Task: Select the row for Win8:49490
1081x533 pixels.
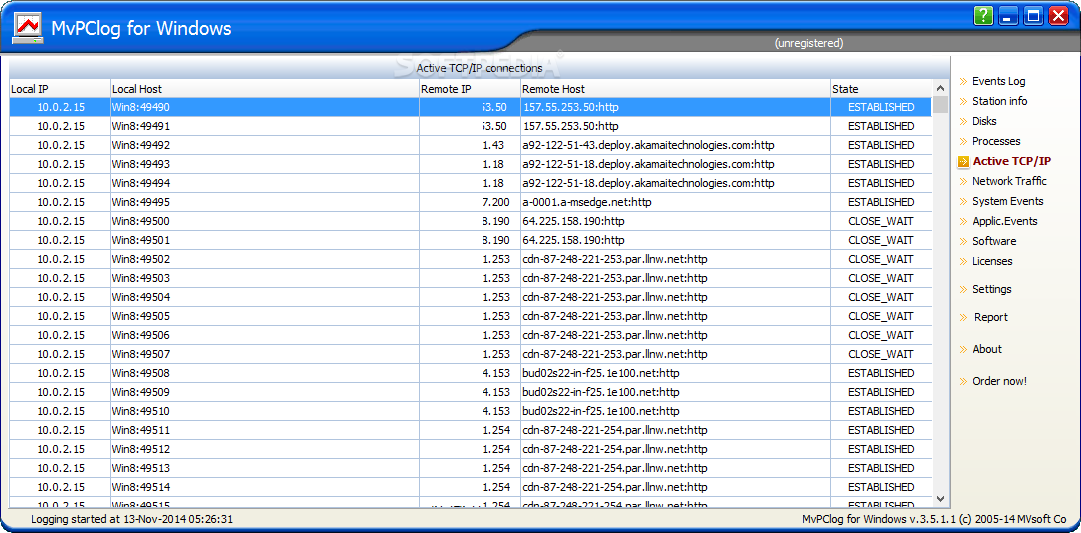Action: 470,108
